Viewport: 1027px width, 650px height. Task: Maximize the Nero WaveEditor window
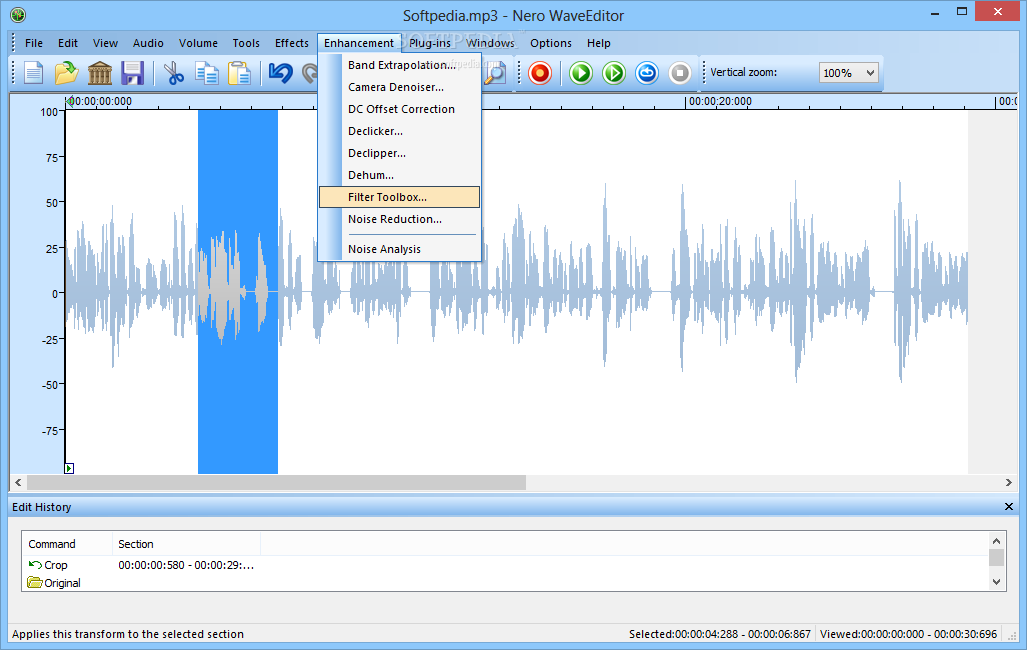click(962, 12)
